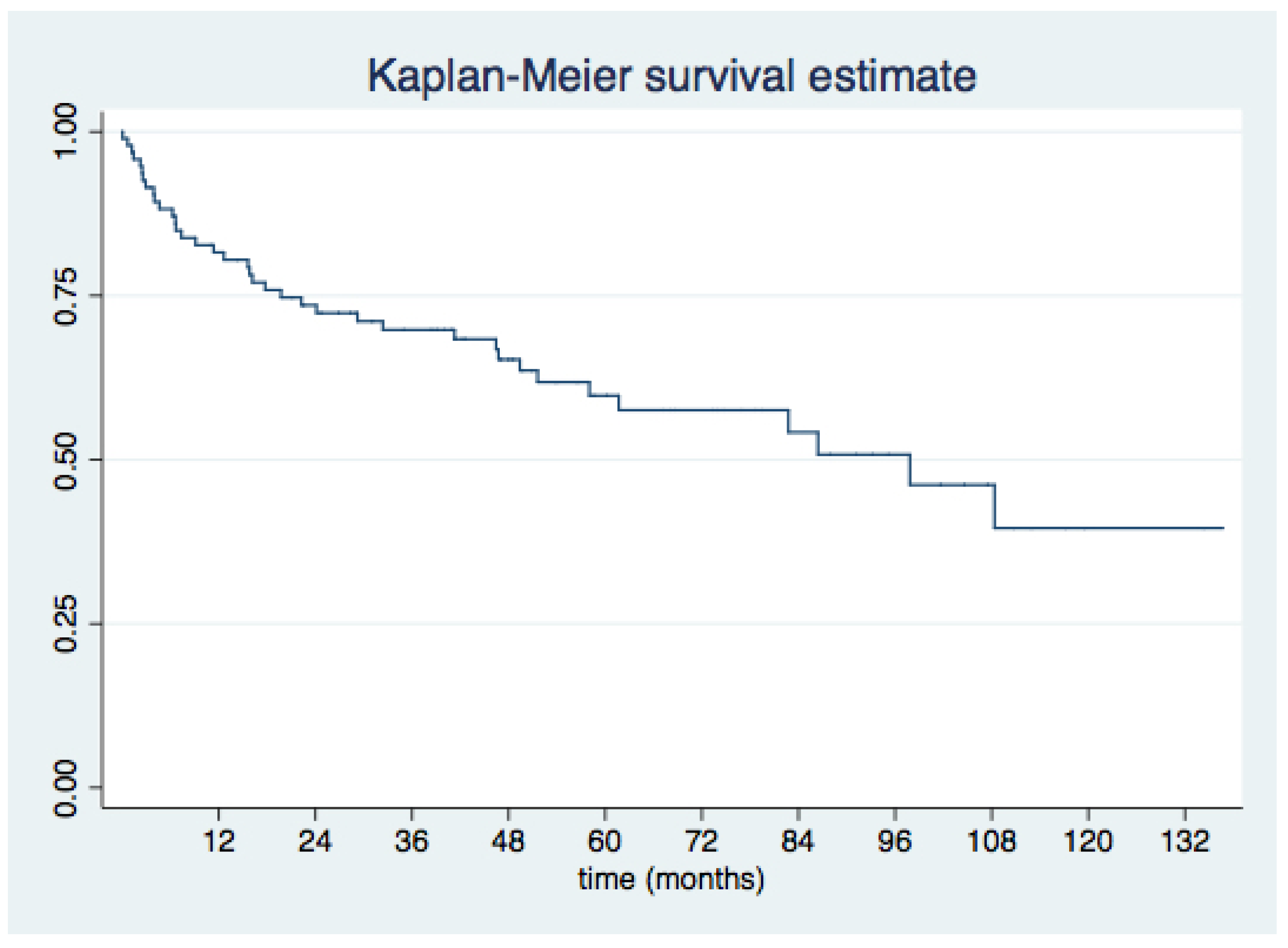Click the 0.25 y-axis label
The height and width of the screenshot is (948, 1288).
click(65, 623)
